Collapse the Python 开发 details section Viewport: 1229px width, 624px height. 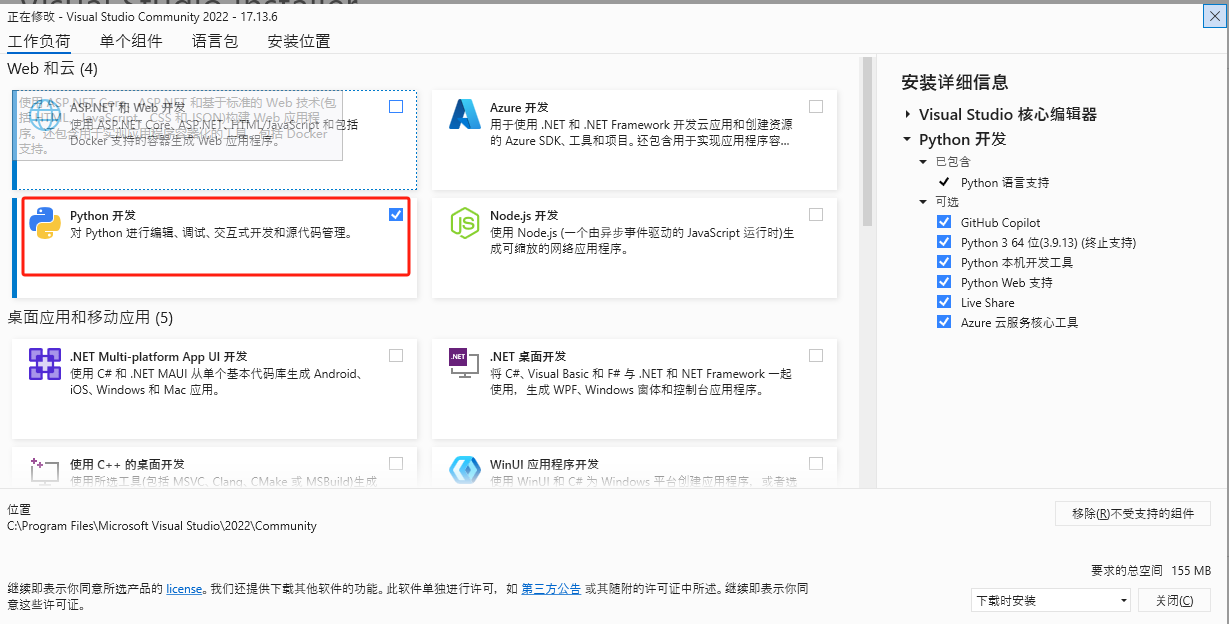click(x=907, y=140)
